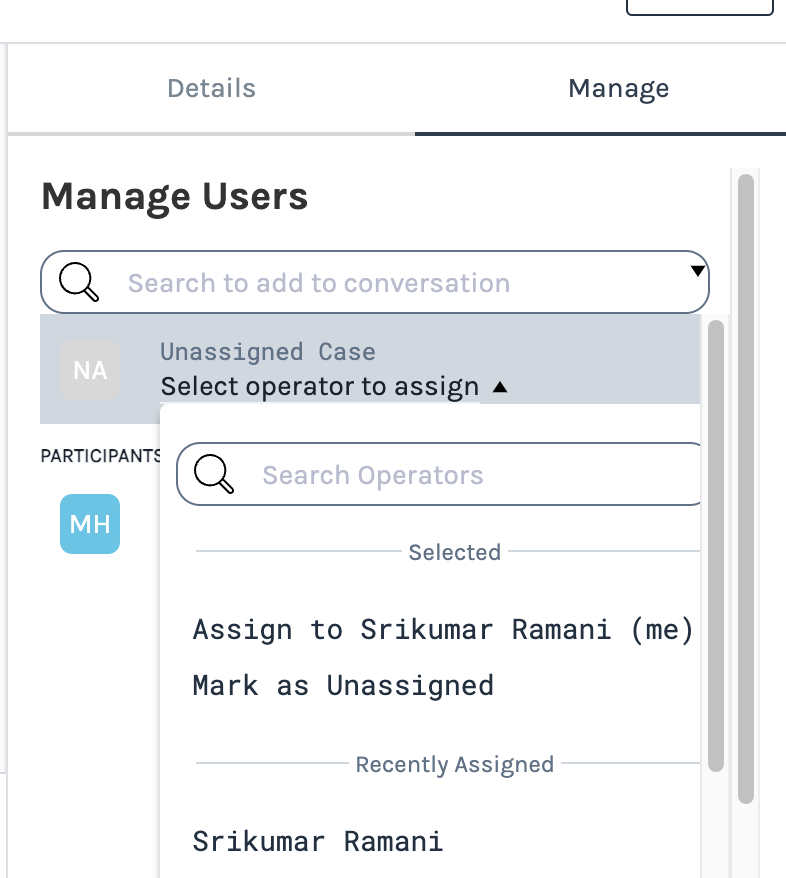The image size is (786, 878).
Task: Click the Select operator to assign dropdown
Action: pos(320,386)
